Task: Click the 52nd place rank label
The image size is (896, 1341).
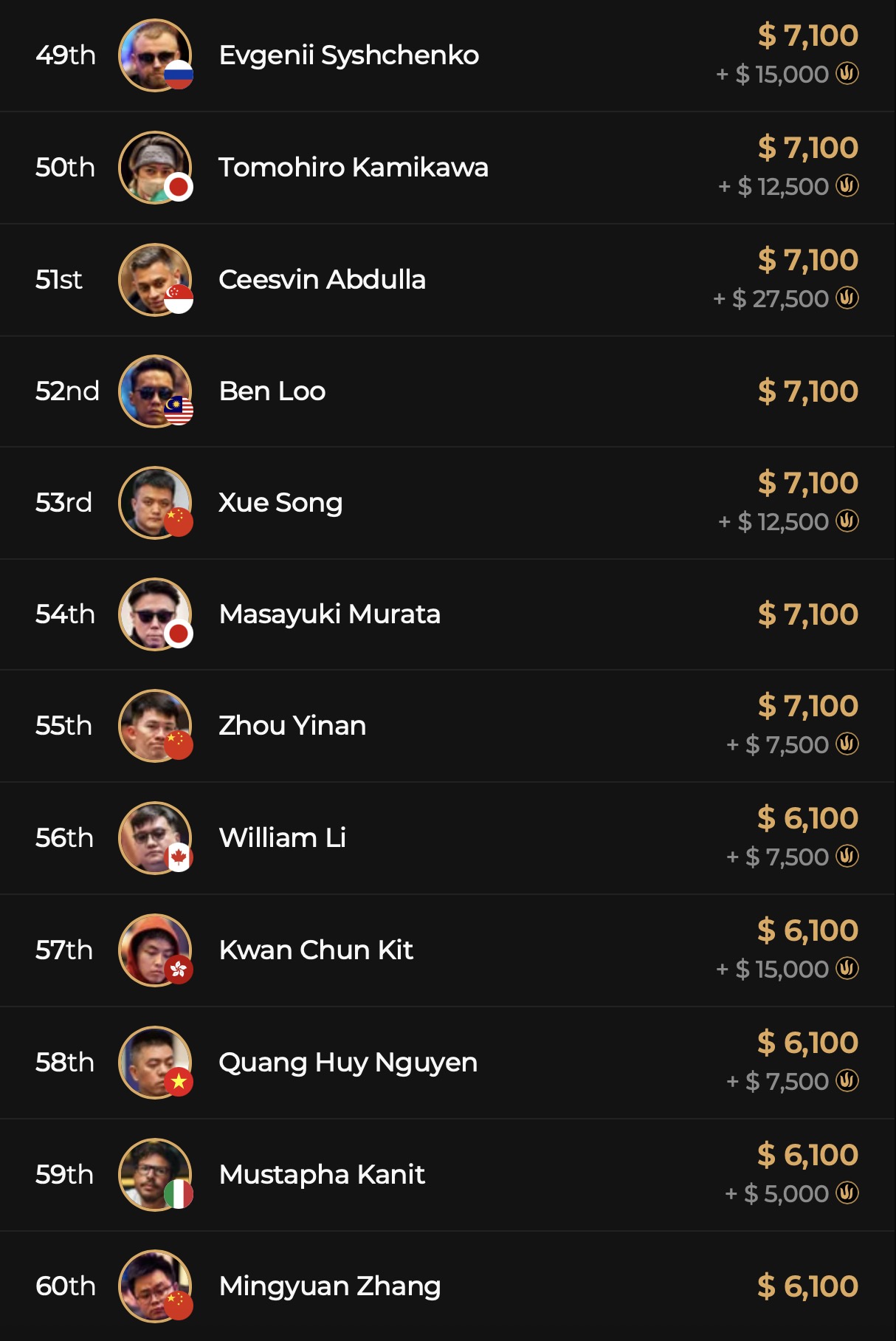Action: click(x=67, y=391)
